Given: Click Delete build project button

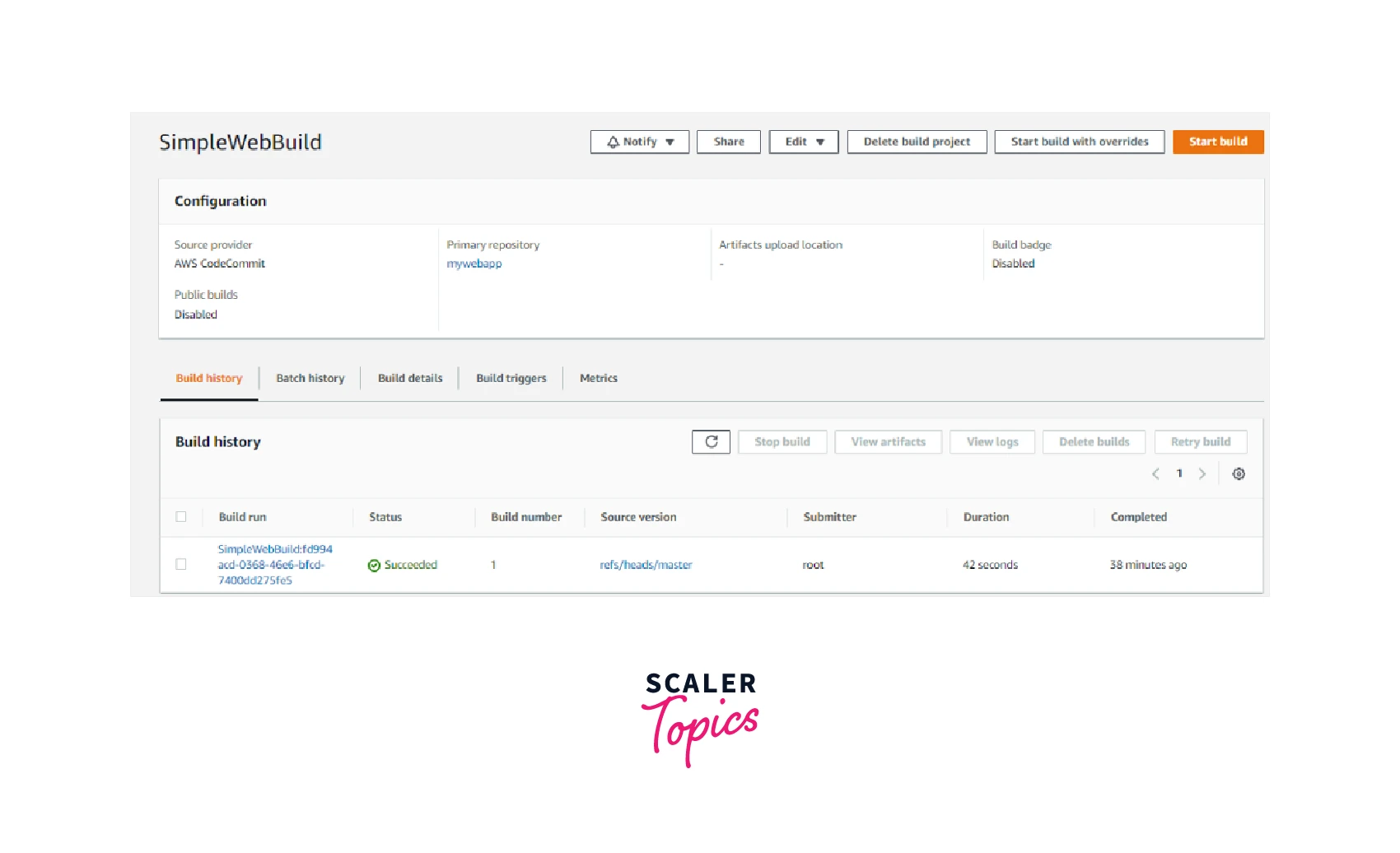Looking at the screenshot, I should pos(917,142).
